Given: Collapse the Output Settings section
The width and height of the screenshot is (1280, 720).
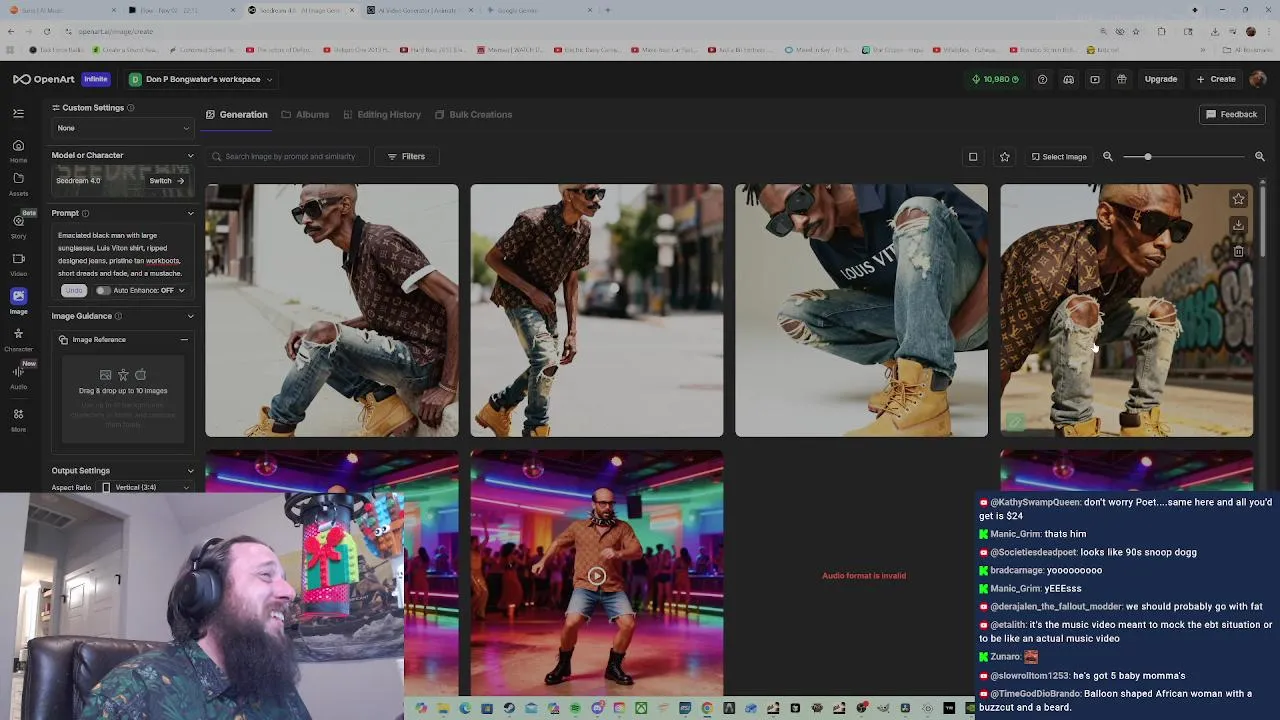Looking at the screenshot, I should click(x=190, y=471).
